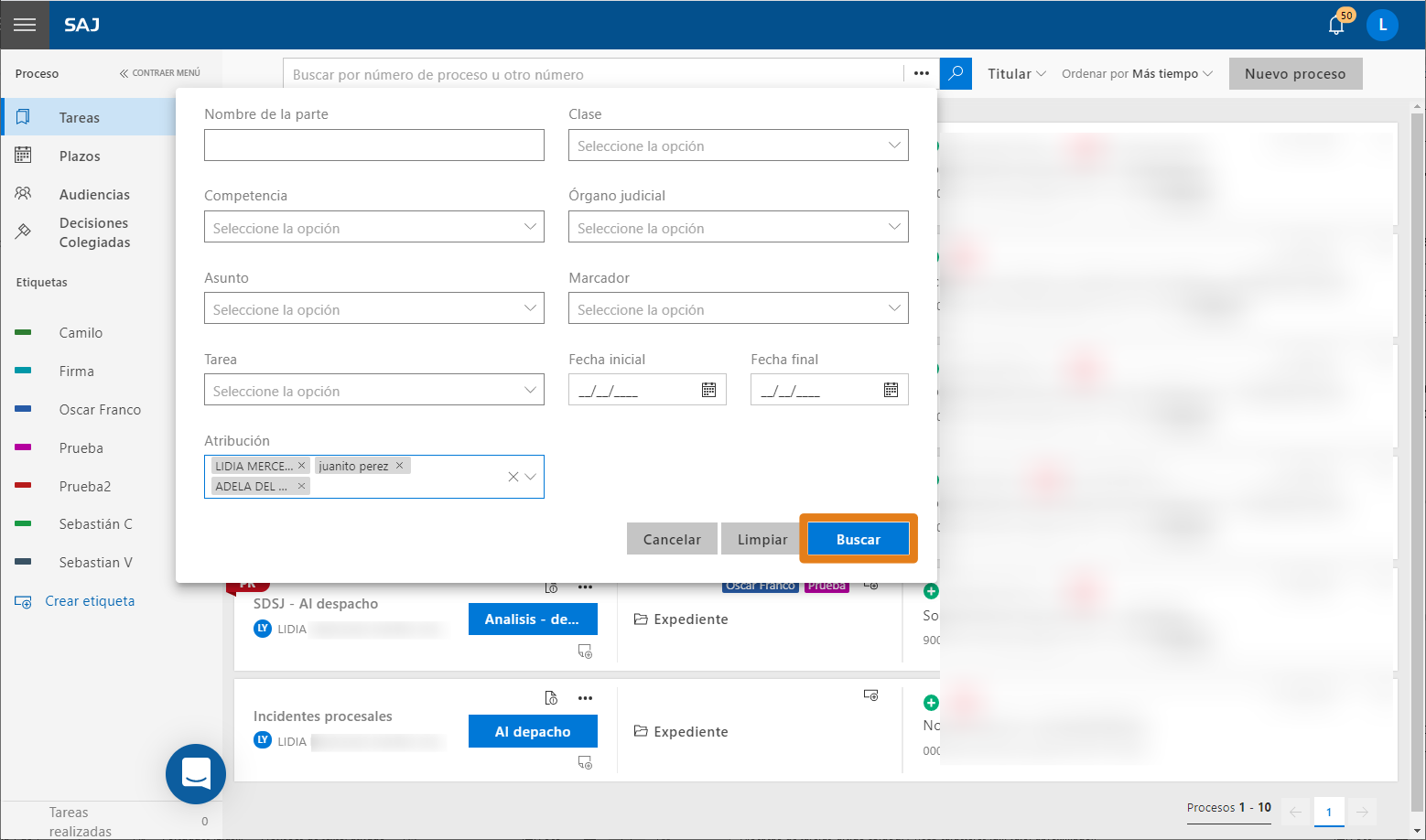The height and width of the screenshot is (840, 1426).
Task: Open the hamburger main menu
Action: point(25,25)
